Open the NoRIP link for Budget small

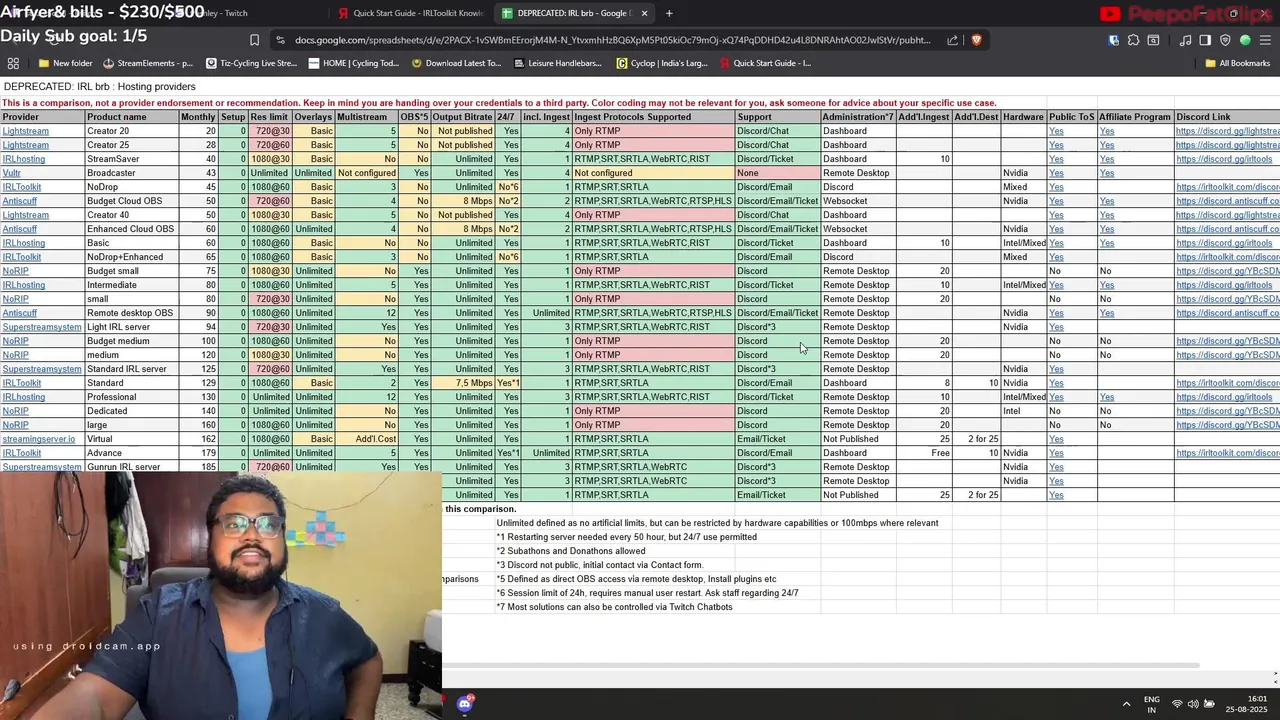click(15, 271)
